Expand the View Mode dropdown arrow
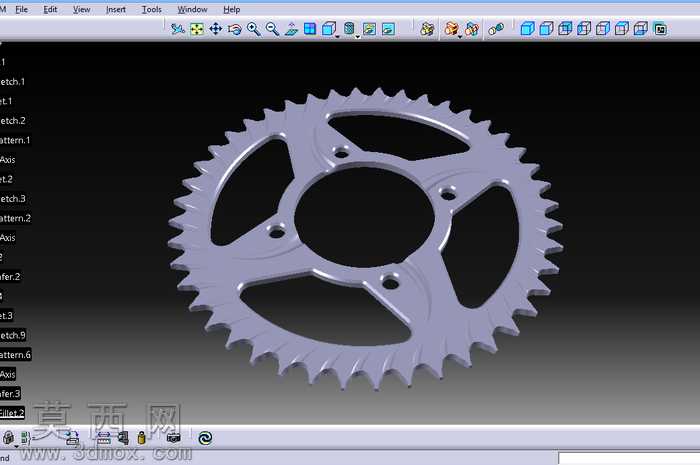Image resolution: width=700 pixels, height=465 pixels. click(x=358, y=37)
